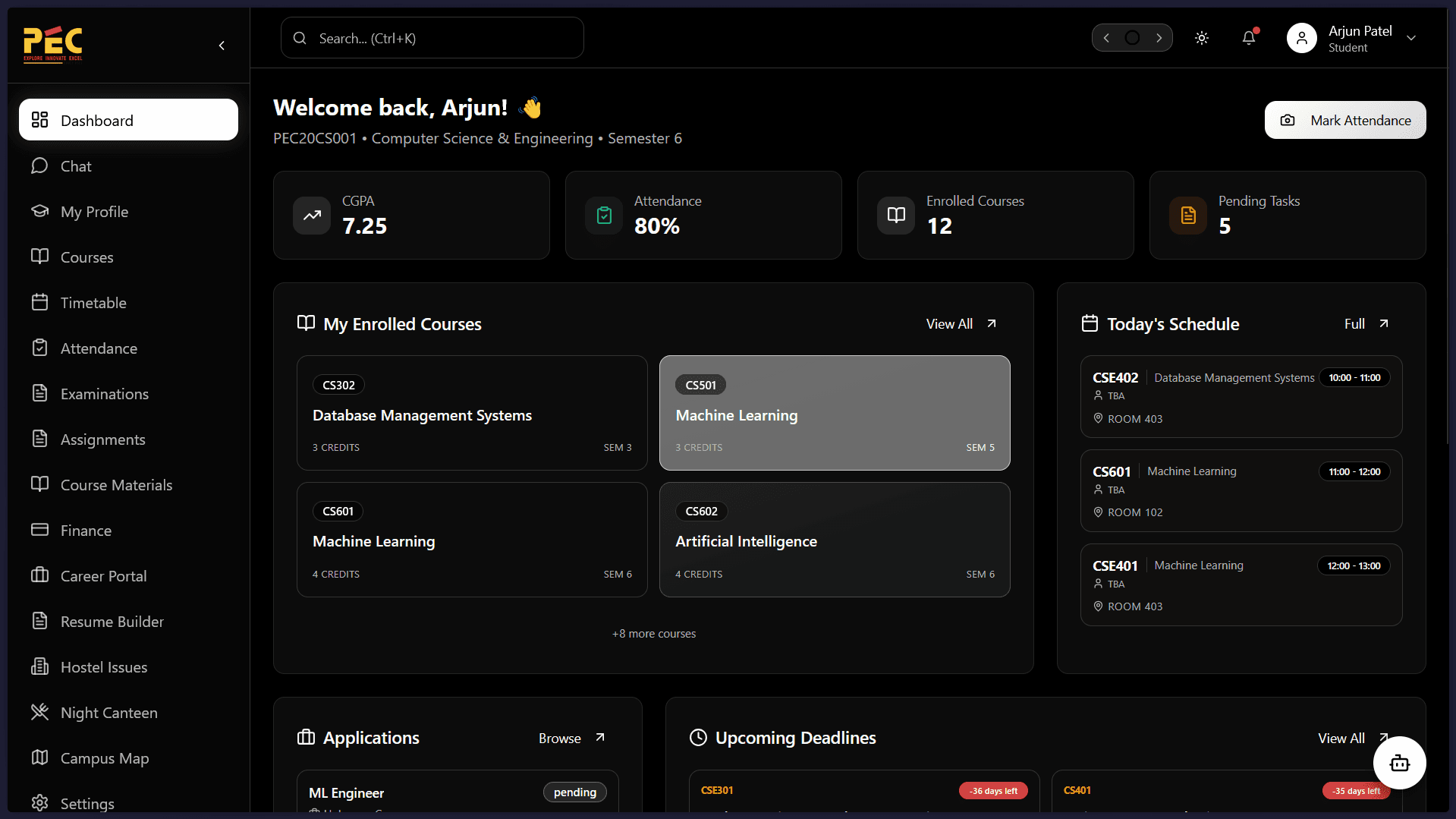Click the Mark Attendance button

[1344, 120]
